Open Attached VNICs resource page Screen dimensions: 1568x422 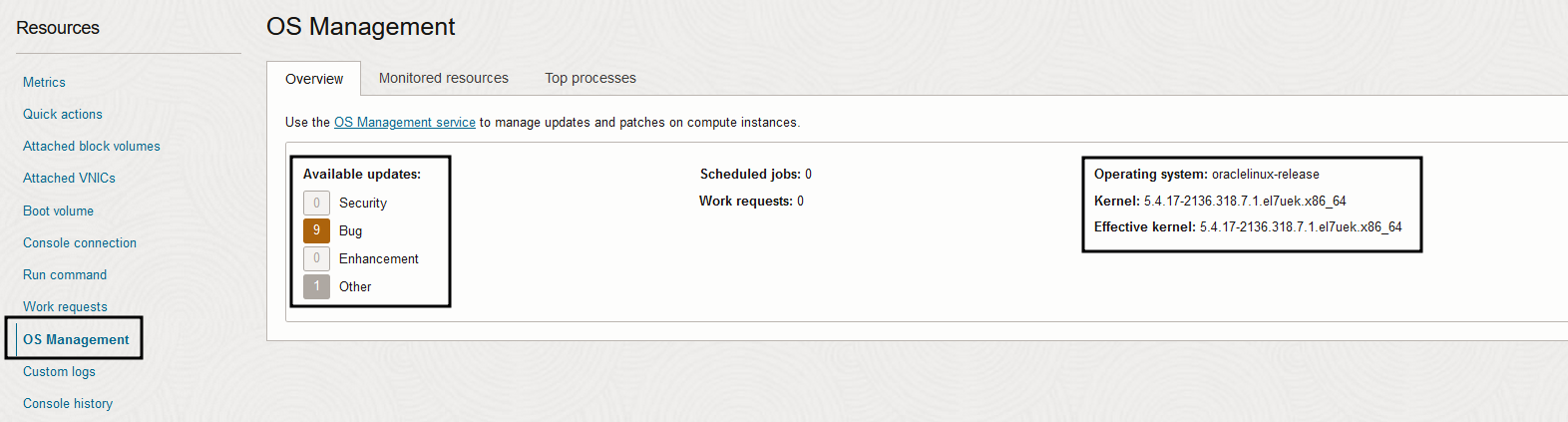tap(69, 179)
